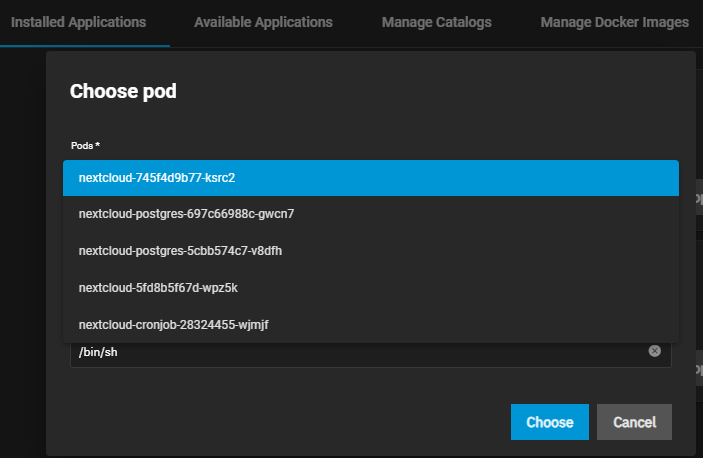
Task: Click the dimmed backdrop left of the dialog
Action: coord(22,250)
